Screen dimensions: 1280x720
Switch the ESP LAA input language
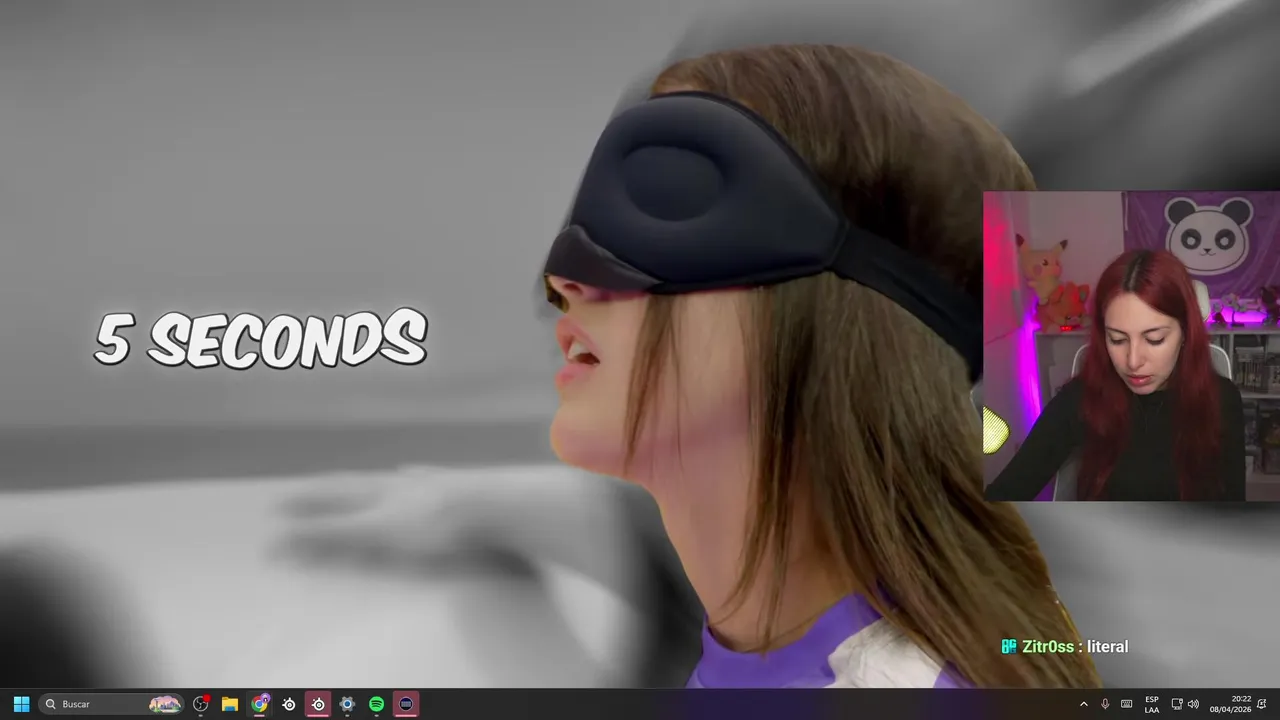(1152, 704)
